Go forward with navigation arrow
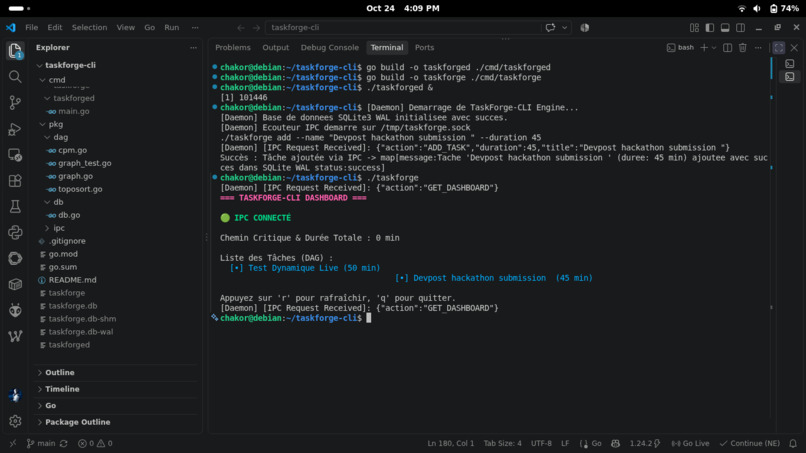Viewport: 806px width, 453px height. 256,28
